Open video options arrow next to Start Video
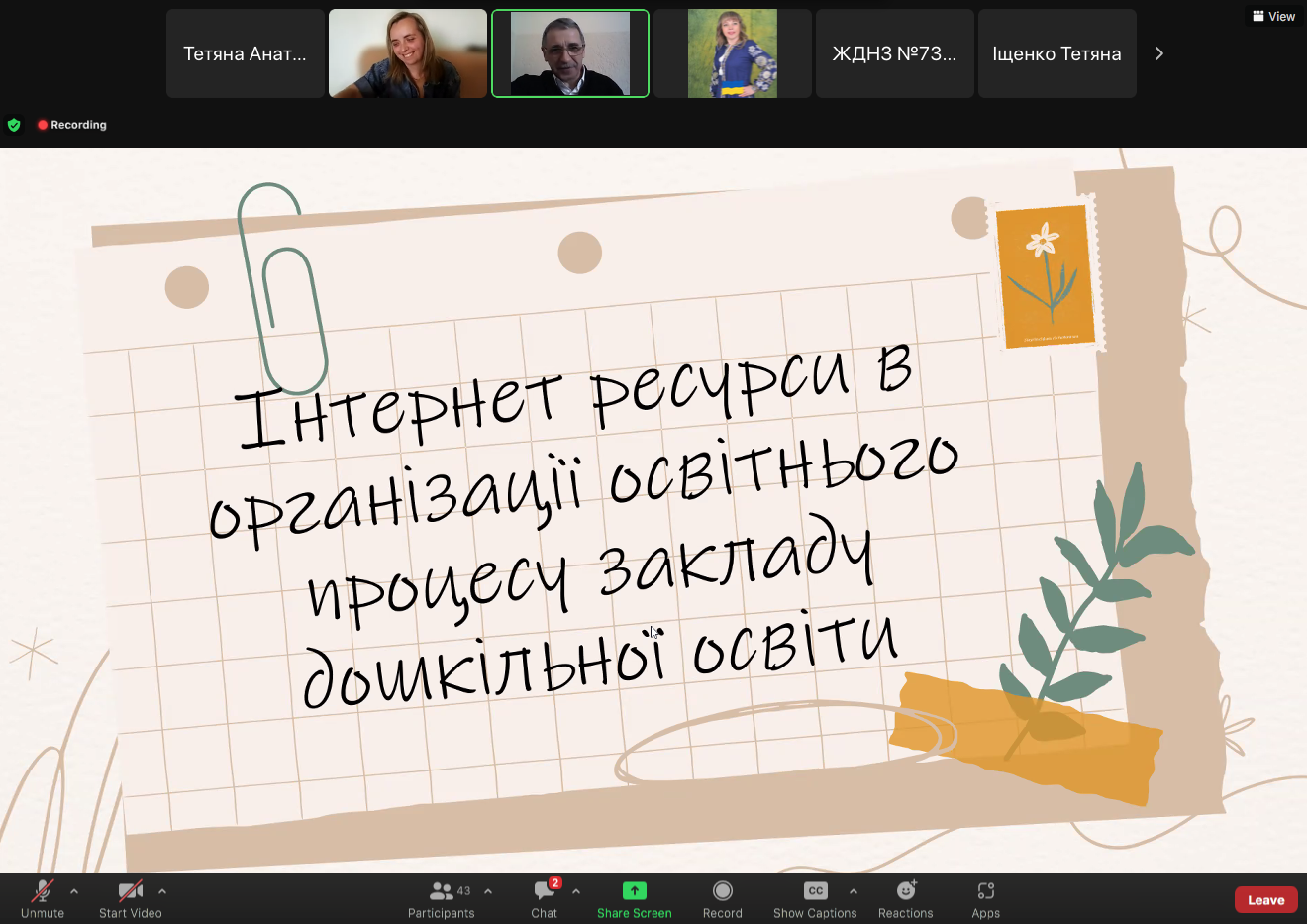This screenshot has height=924, width=1307. (x=162, y=891)
